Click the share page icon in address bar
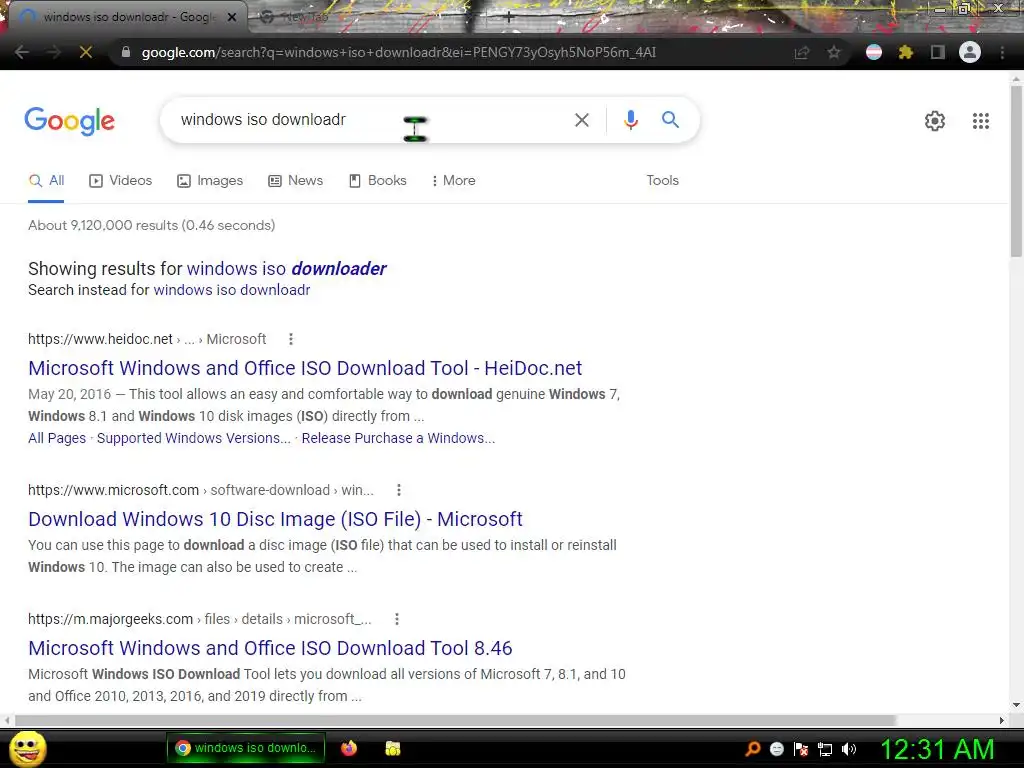This screenshot has height=768, width=1024. [802, 52]
